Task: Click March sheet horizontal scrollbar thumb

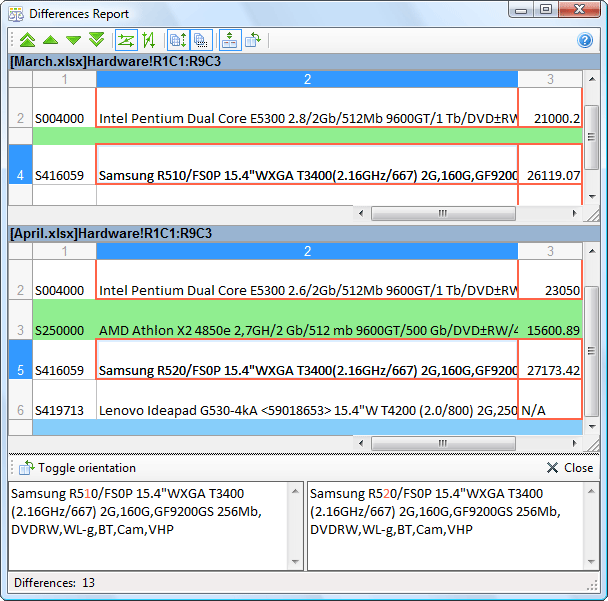Action: [443, 213]
